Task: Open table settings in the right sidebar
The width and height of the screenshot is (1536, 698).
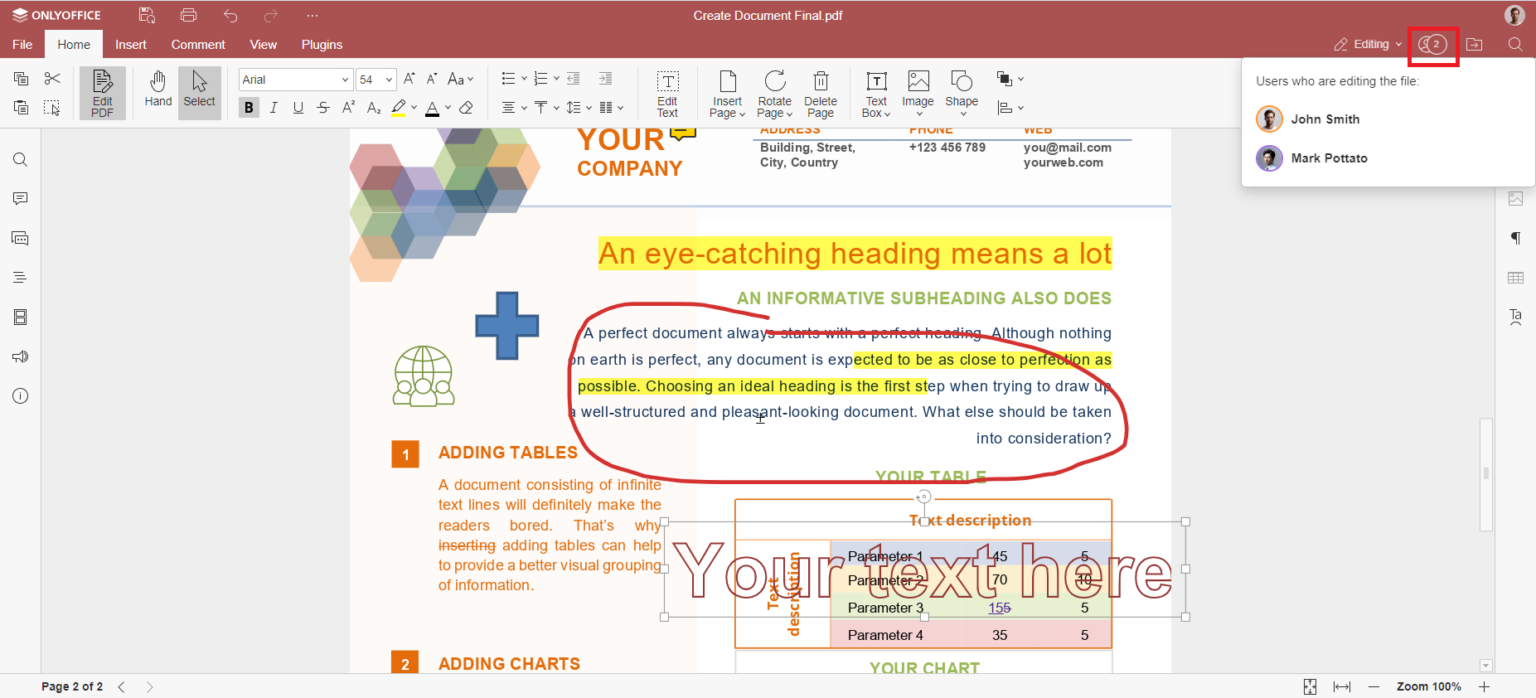Action: 1515,277
